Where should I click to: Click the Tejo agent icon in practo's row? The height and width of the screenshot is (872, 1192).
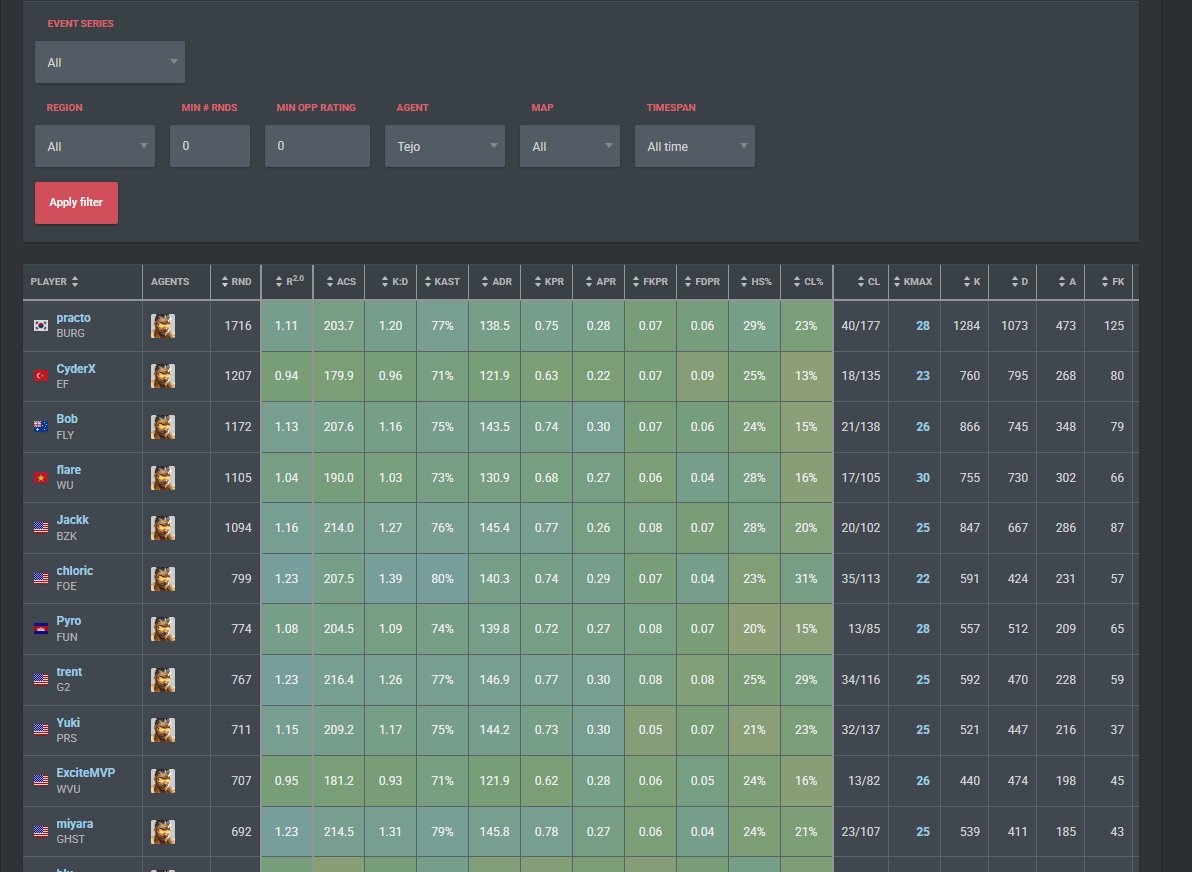[163, 326]
